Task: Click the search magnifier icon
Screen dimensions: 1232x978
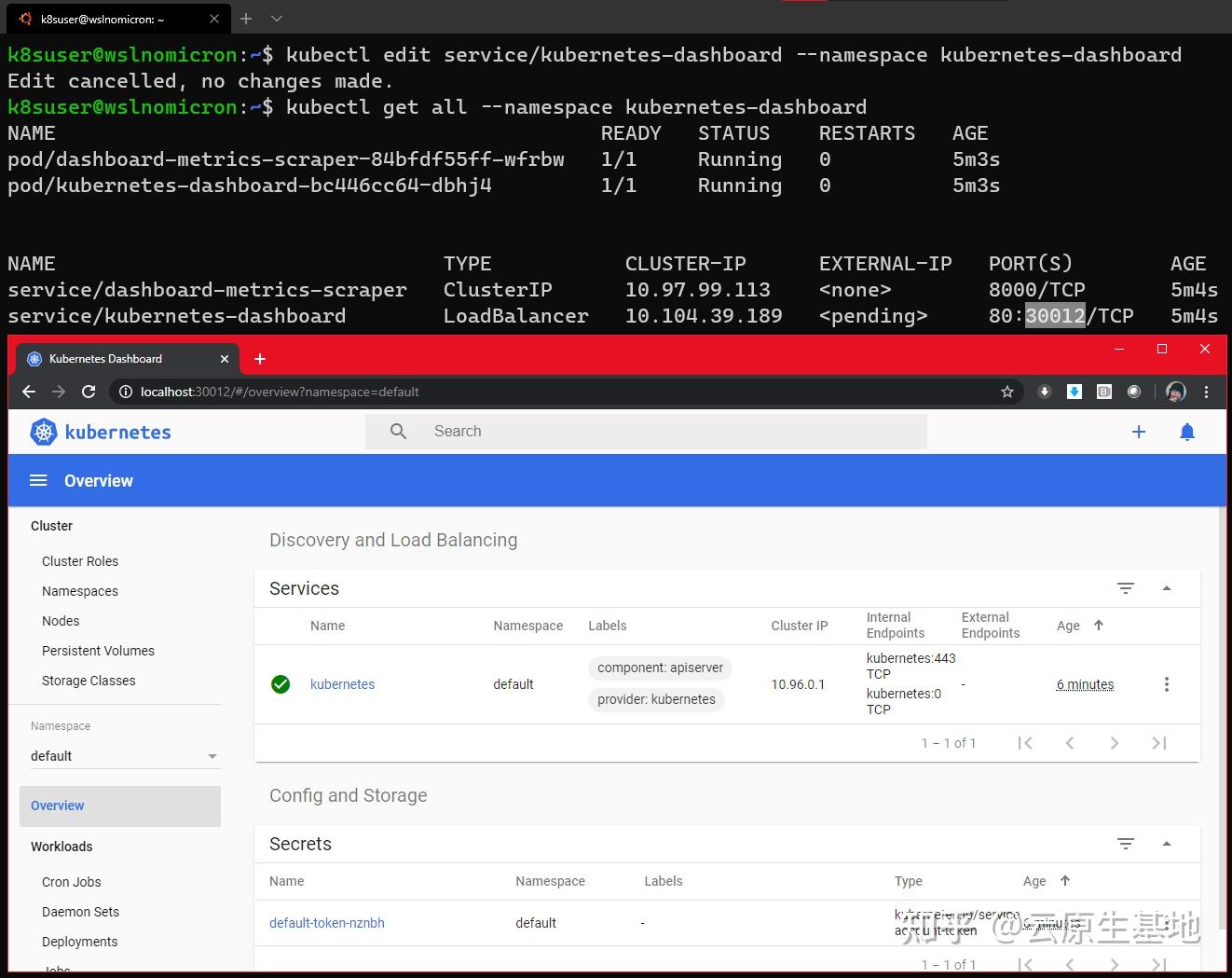Action: tap(398, 431)
